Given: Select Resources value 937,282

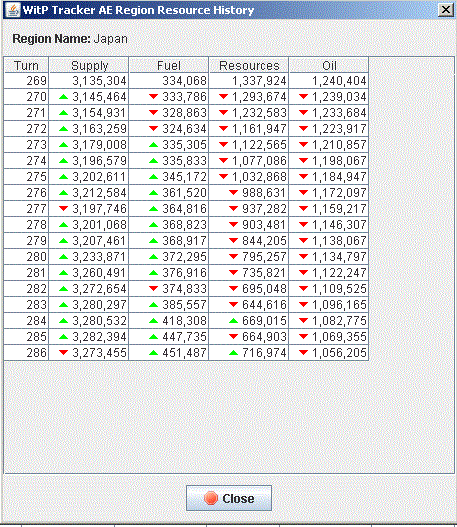Looking at the screenshot, I should click(x=264, y=209).
